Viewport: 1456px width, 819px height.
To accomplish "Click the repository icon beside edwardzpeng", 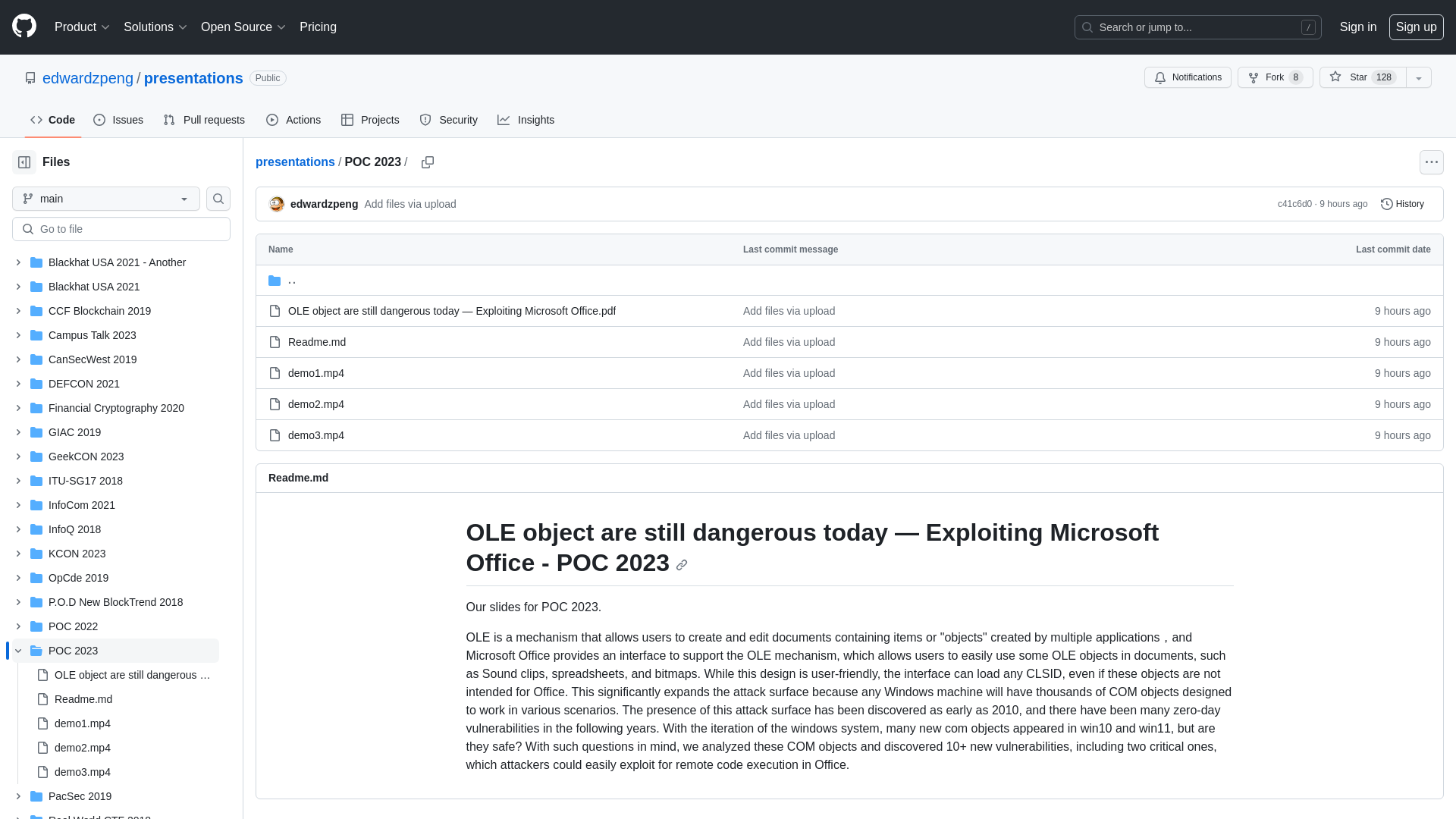I will 30,78.
